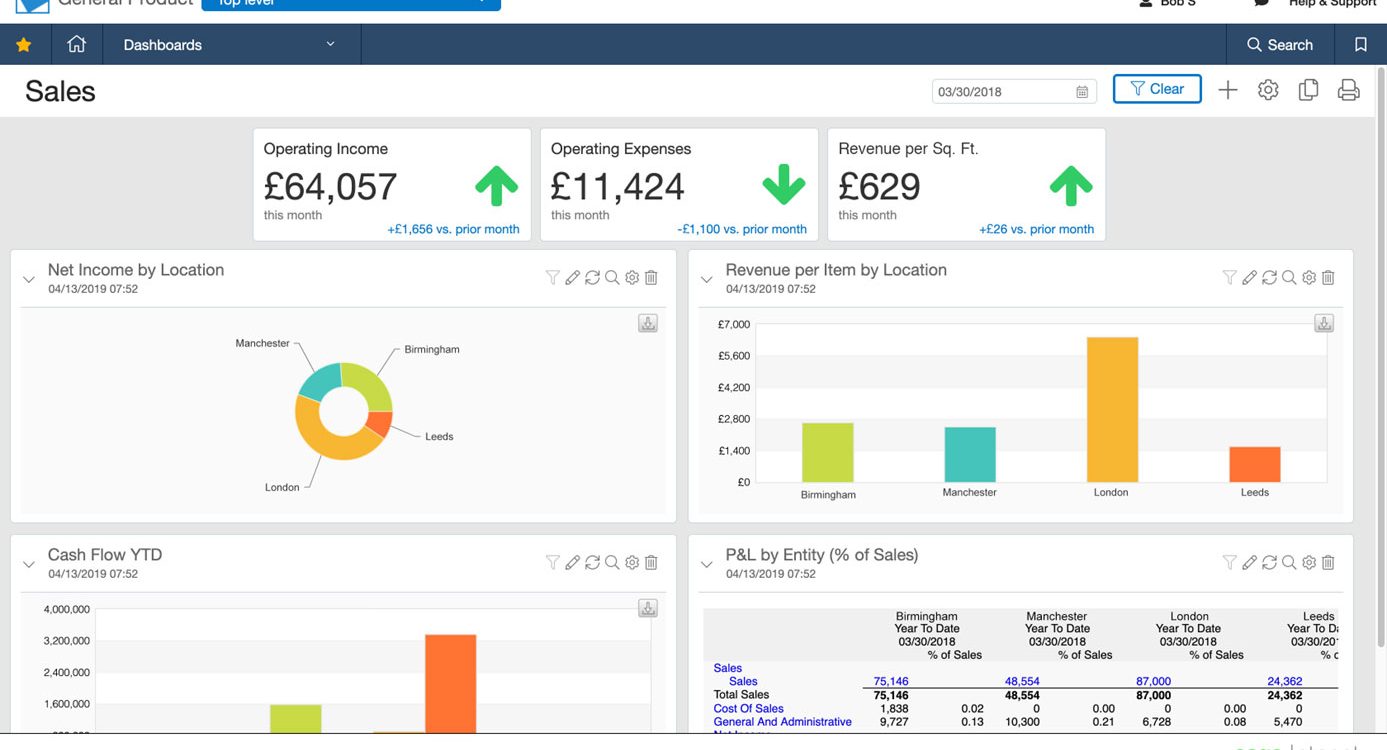Click the date field showing 03/30/2018
The width and height of the screenshot is (1387, 750).
pyautogui.click(x=1013, y=91)
